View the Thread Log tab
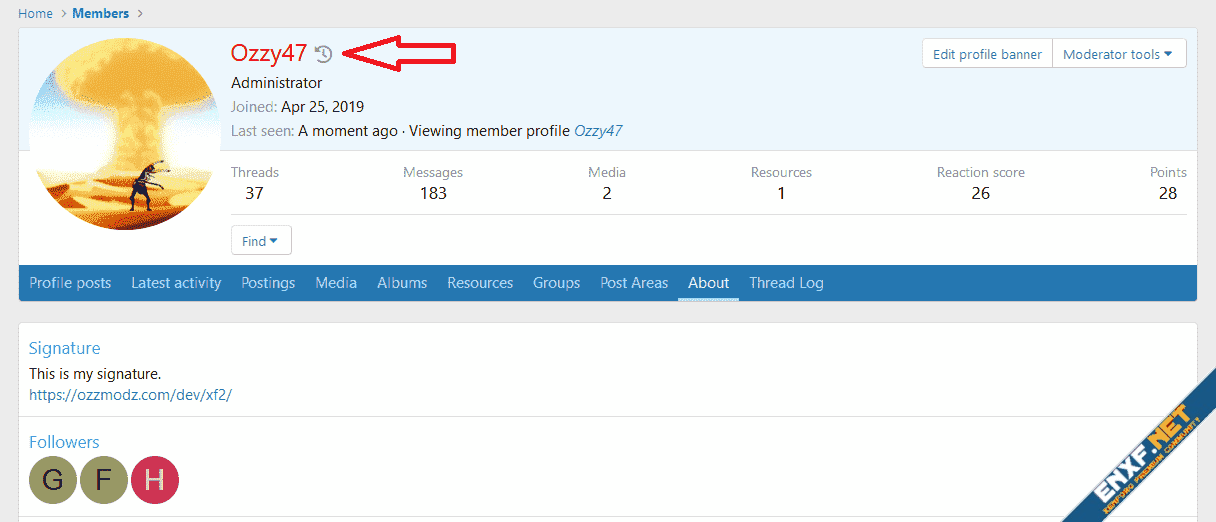Viewport: 1216px width, 522px height. pos(786,283)
